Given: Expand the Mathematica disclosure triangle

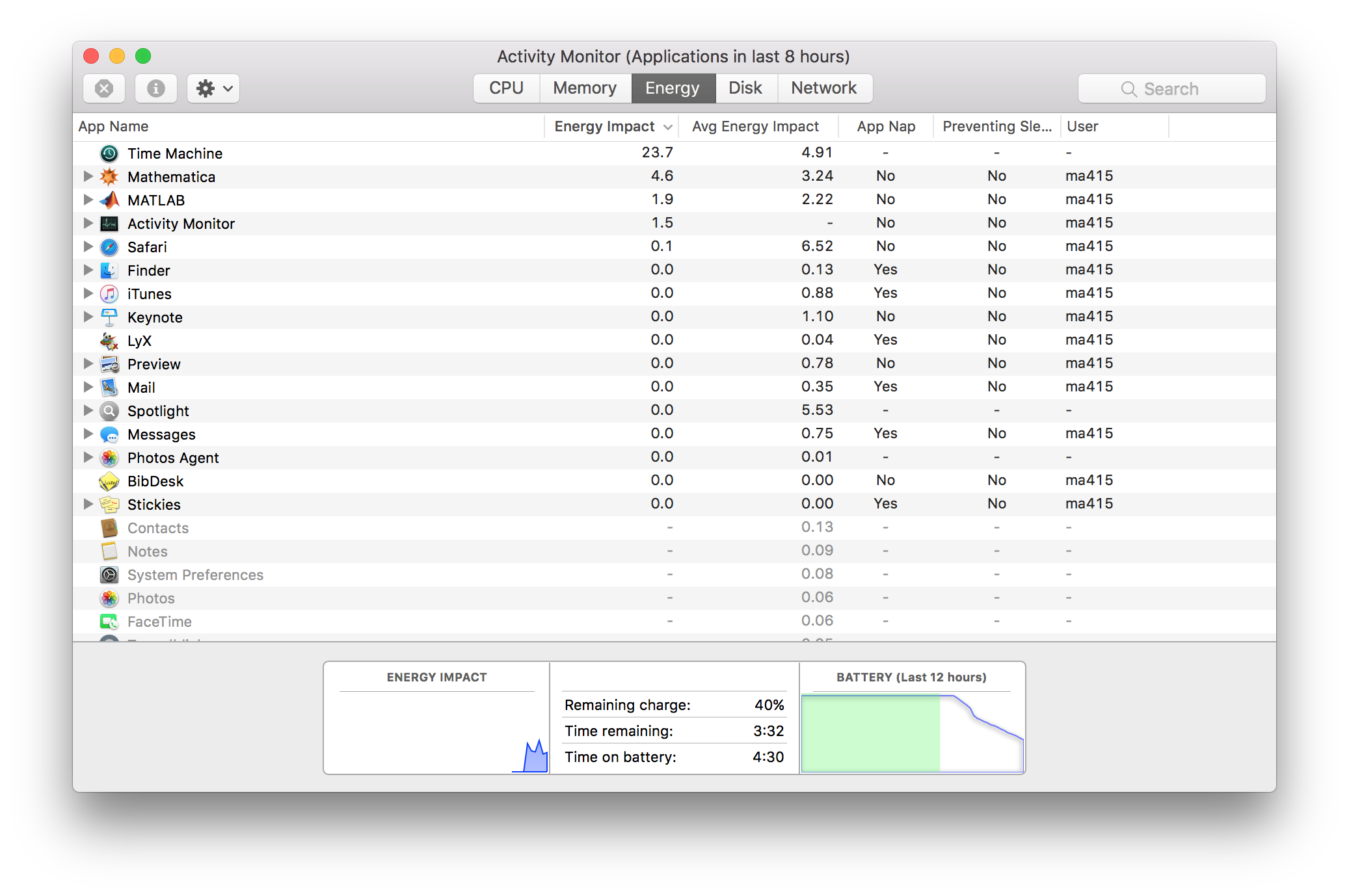Looking at the screenshot, I should pyautogui.click(x=88, y=176).
